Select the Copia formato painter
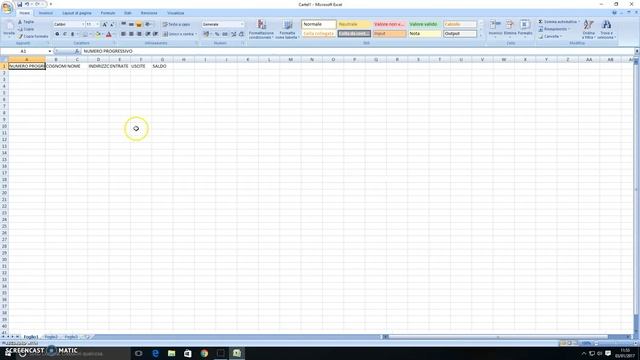The width and height of the screenshot is (640, 360). tap(33, 36)
